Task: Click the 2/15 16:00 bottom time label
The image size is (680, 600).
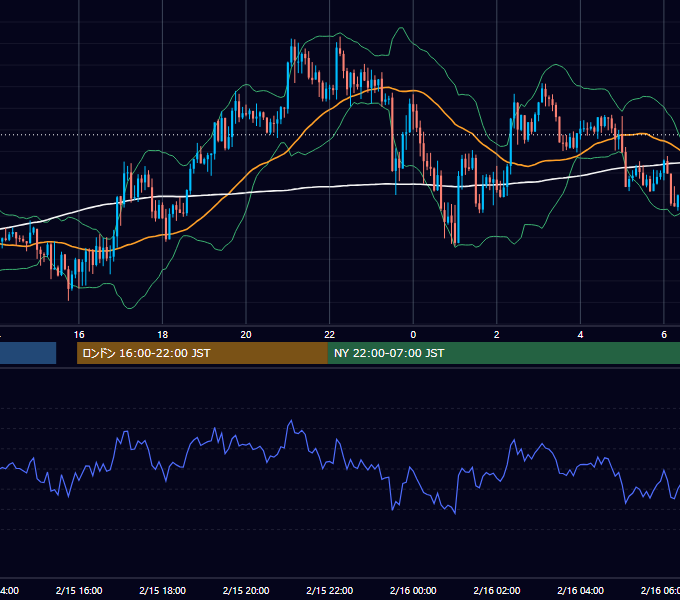Action: pos(79,590)
